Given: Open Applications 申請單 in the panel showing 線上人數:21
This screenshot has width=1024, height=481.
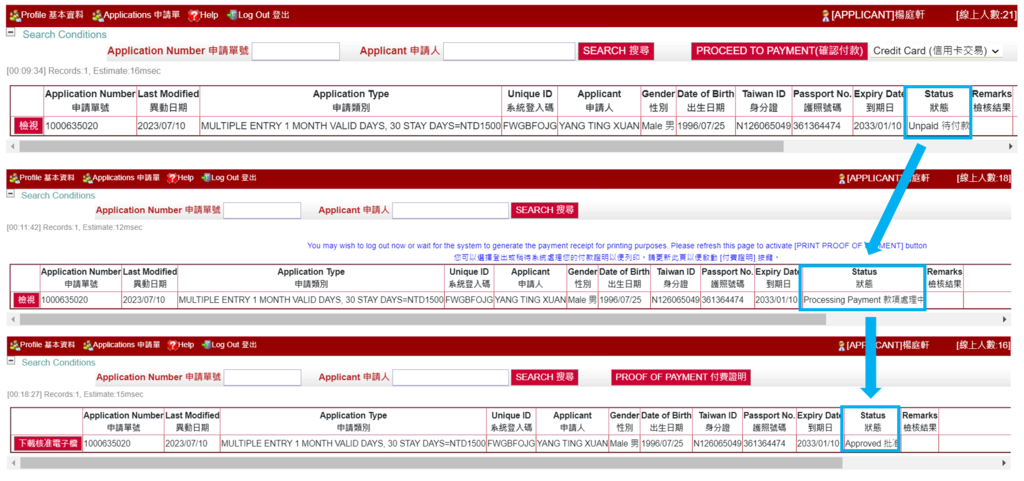Looking at the screenshot, I should (135, 14).
